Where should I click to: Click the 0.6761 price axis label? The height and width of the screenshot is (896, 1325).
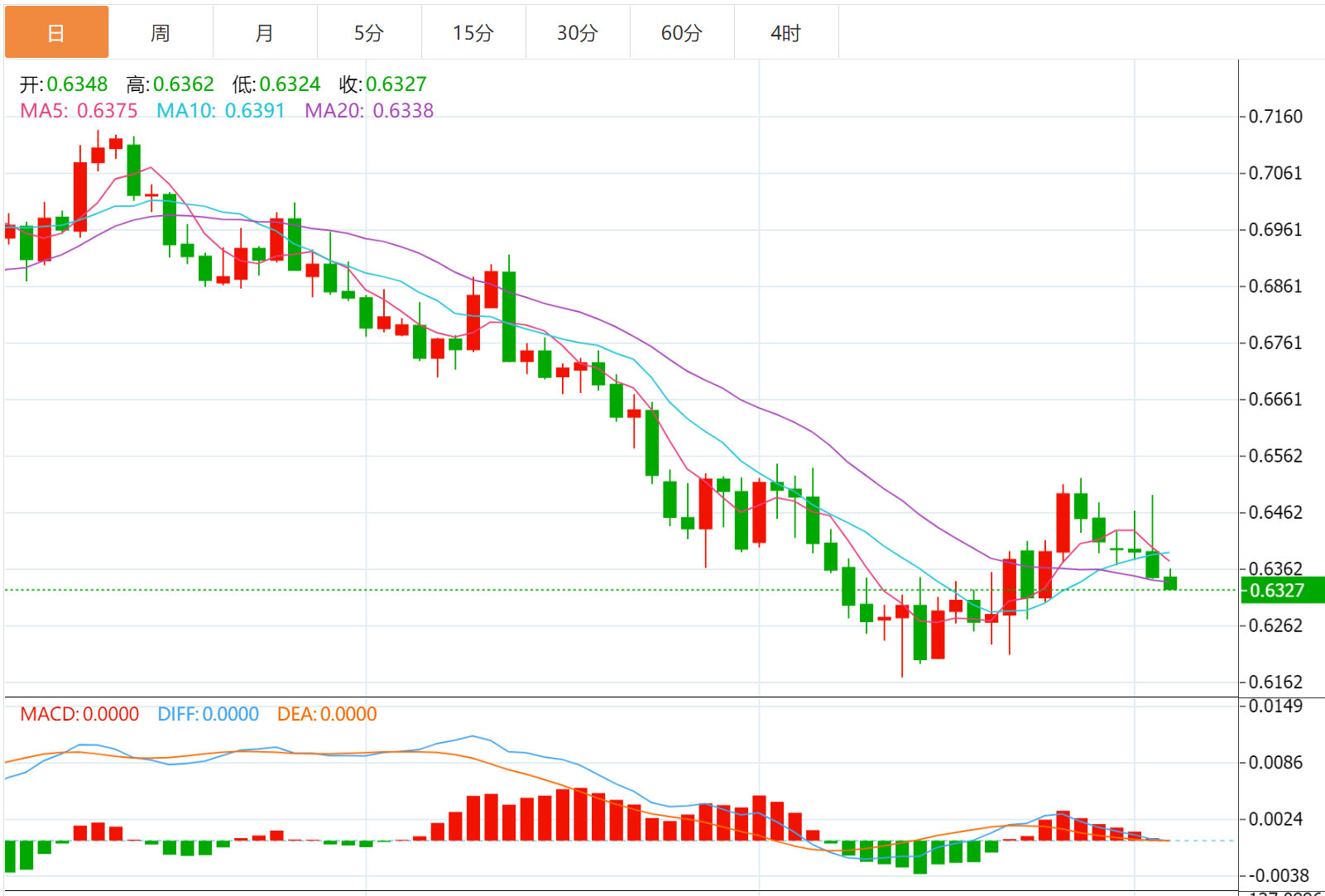coord(1275,343)
